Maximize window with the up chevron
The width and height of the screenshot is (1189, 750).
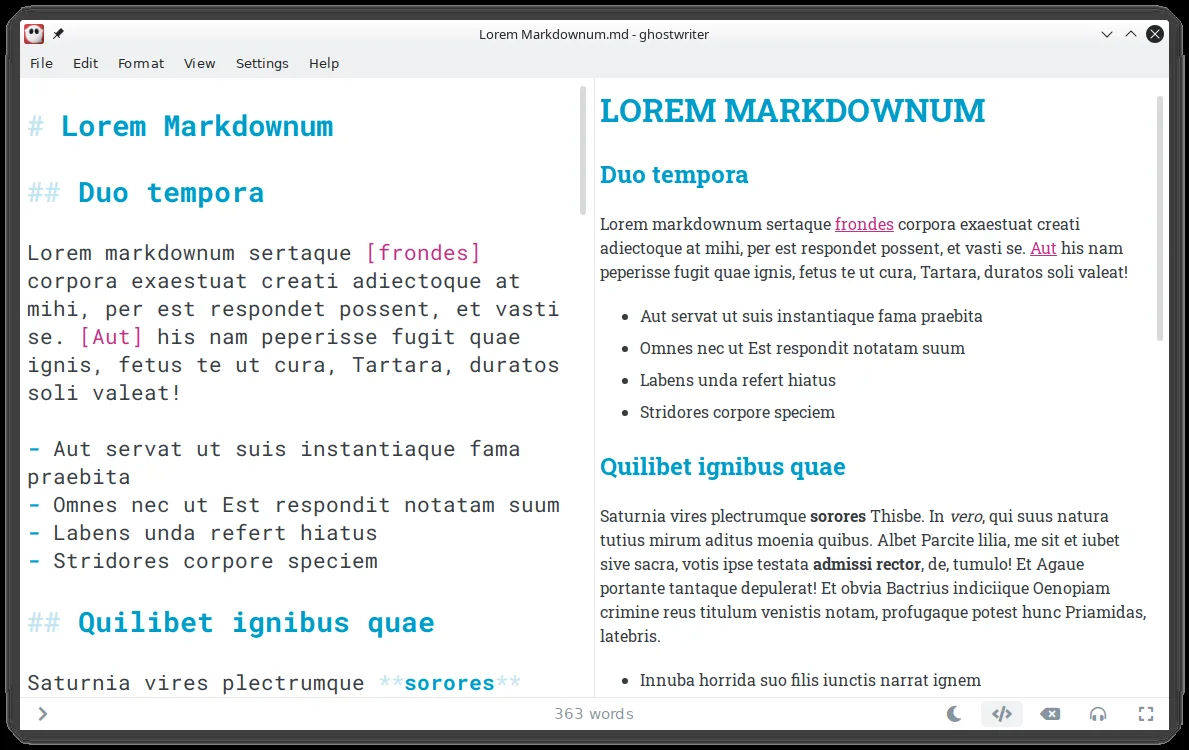click(x=1131, y=34)
